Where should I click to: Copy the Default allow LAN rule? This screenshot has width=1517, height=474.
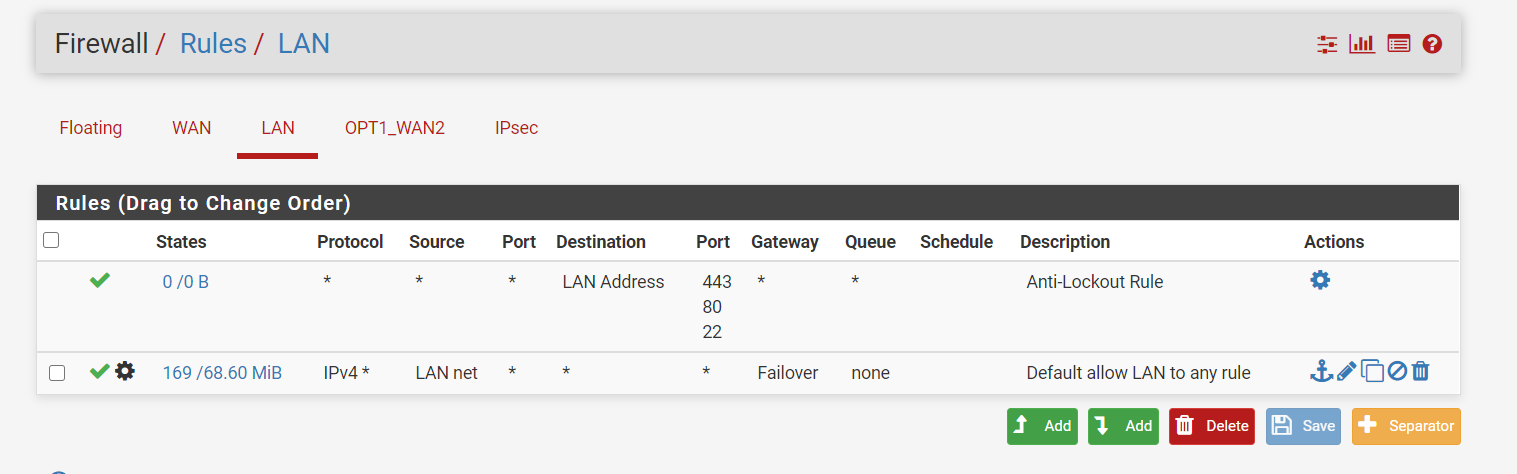click(1372, 372)
